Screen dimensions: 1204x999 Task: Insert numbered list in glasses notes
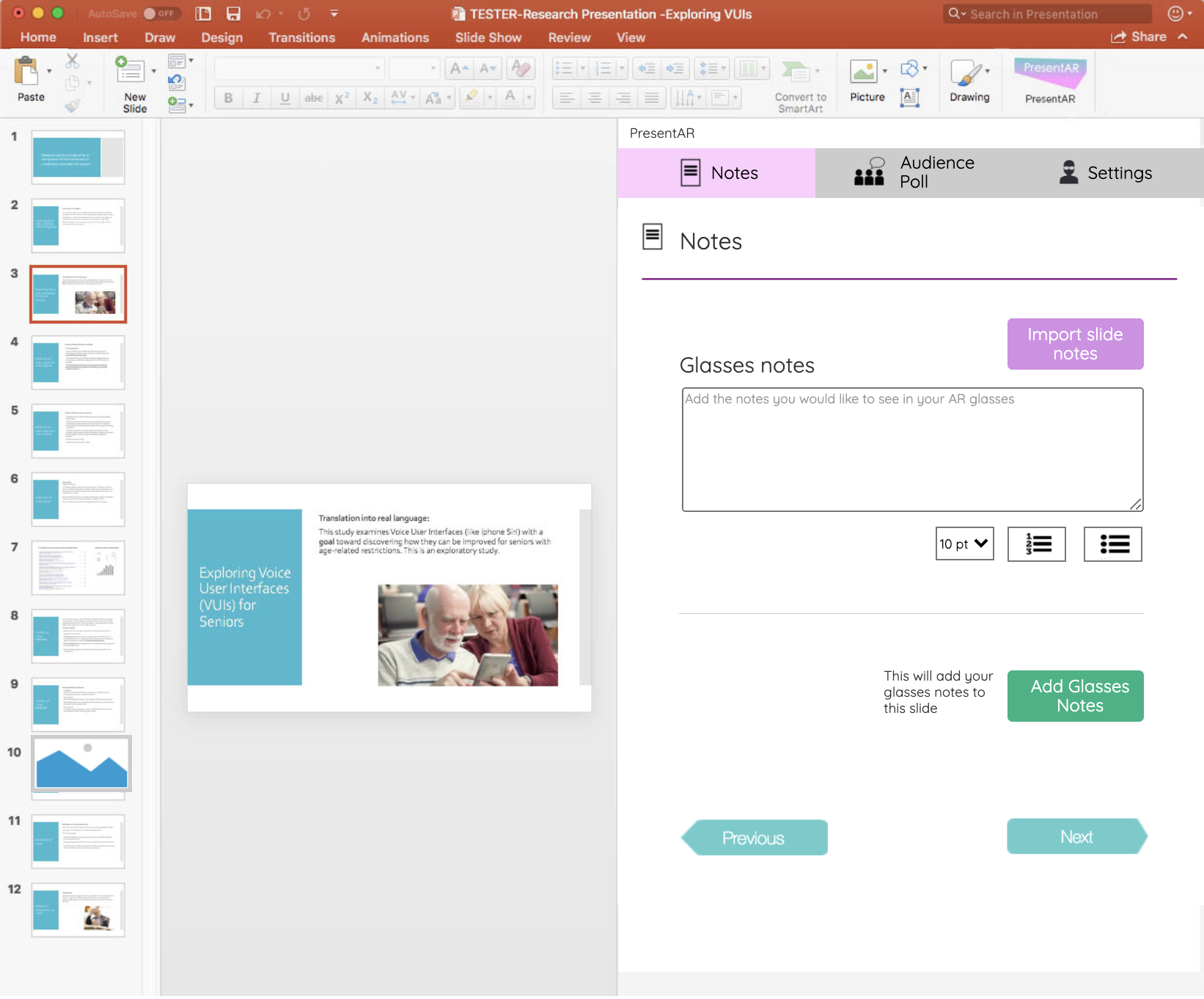click(1037, 544)
